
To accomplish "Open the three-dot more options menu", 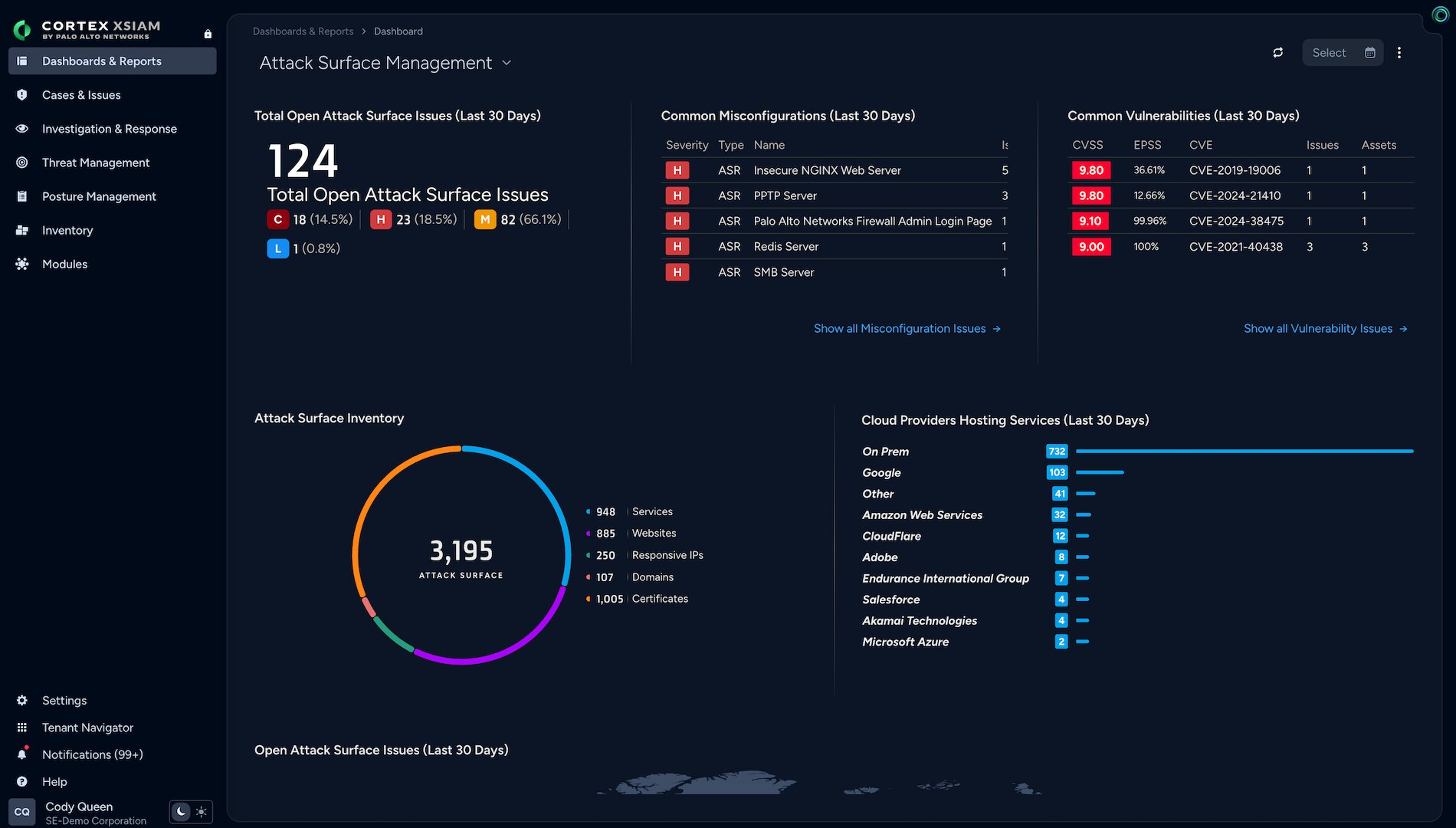I will [1399, 53].
